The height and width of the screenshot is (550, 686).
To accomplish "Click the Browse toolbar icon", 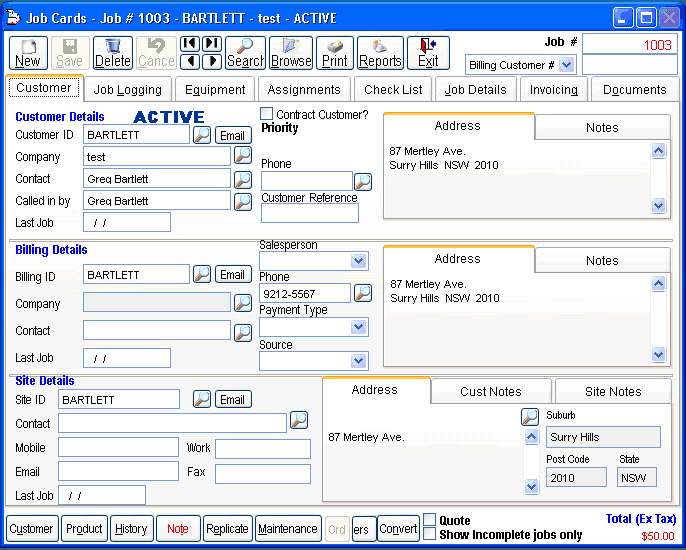I will [x=291, y=53].
